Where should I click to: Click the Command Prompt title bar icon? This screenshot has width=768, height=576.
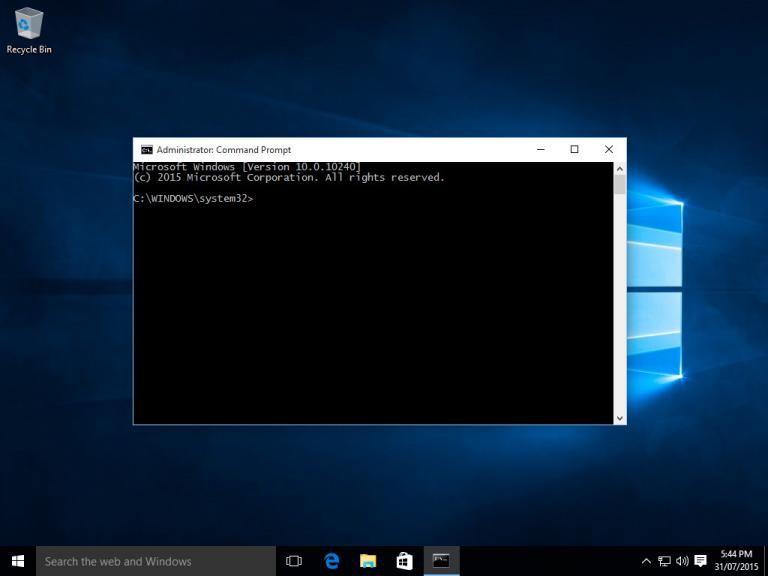[146, 150]
